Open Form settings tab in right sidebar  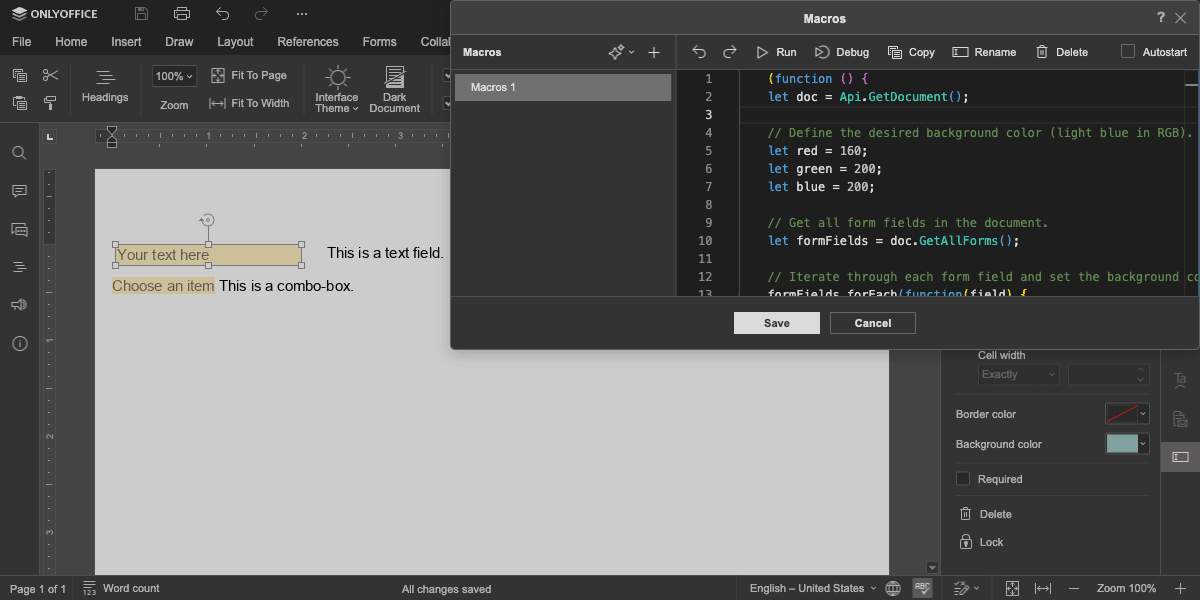click(x=1180, y=457)
